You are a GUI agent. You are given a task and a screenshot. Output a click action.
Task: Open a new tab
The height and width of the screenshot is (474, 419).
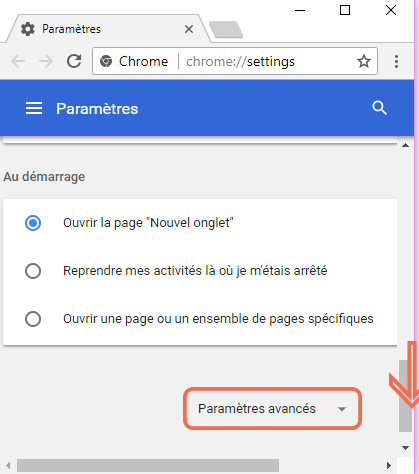[x=226, y=29]
